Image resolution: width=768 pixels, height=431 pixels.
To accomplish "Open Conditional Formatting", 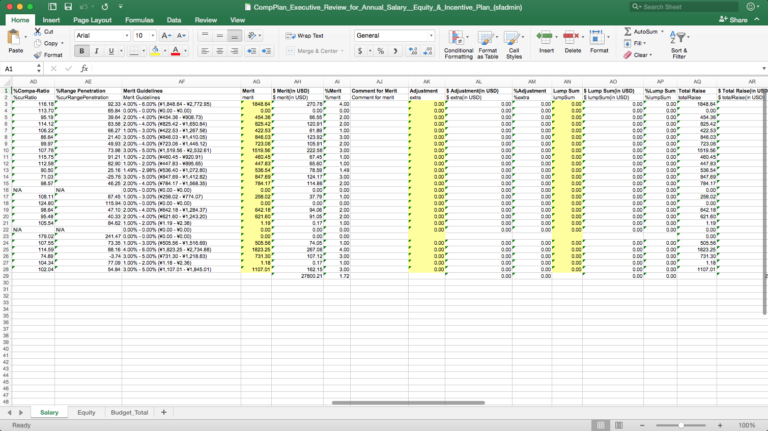I will coord(458,38).
